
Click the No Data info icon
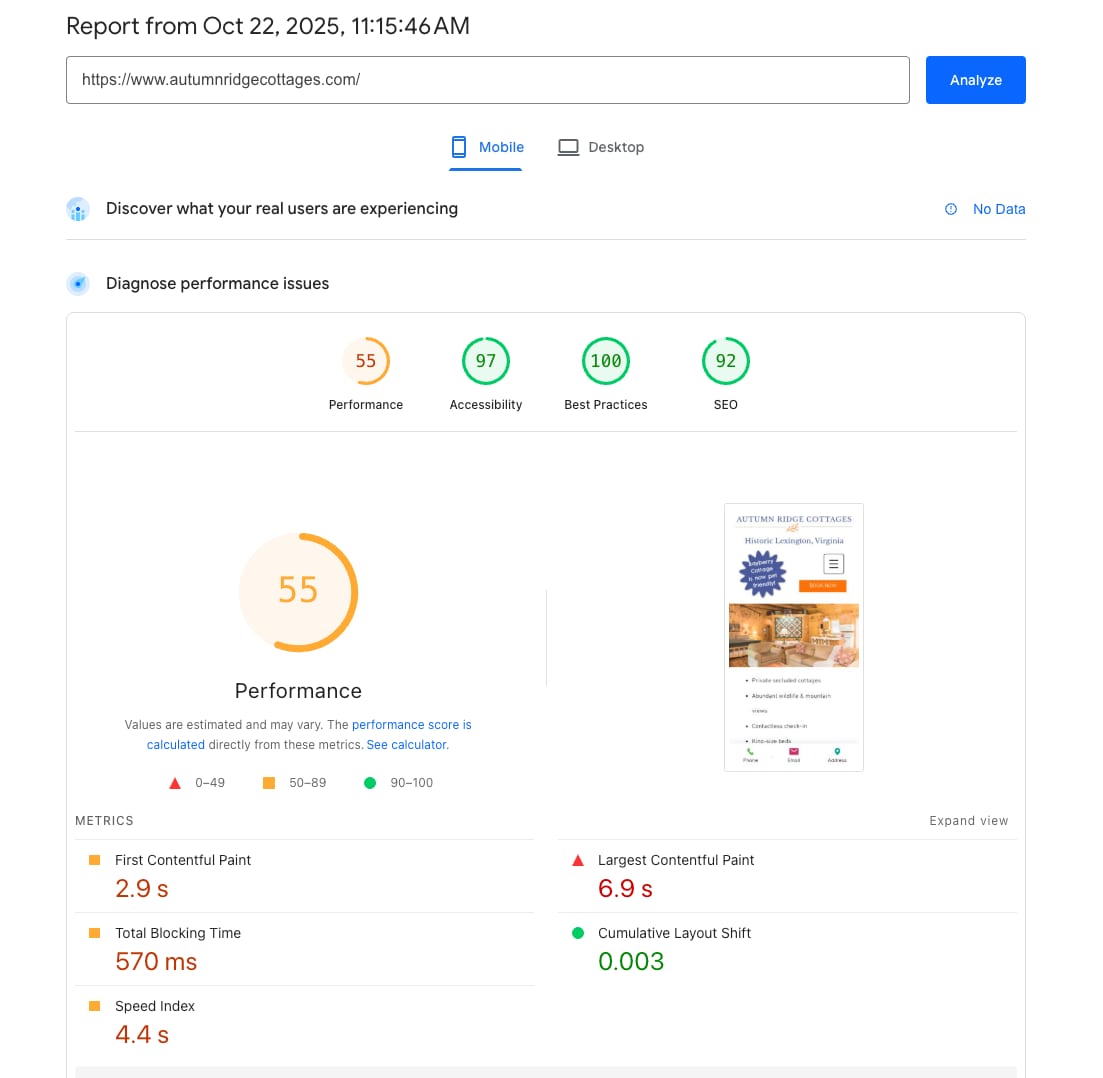click(x=951, y=209)
